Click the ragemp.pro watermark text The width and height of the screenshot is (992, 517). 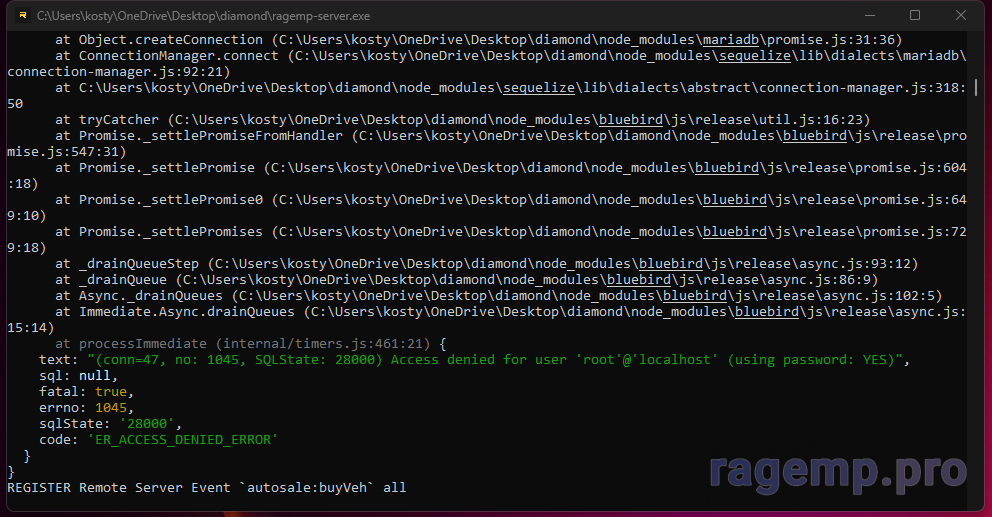[x=838, y=470]
